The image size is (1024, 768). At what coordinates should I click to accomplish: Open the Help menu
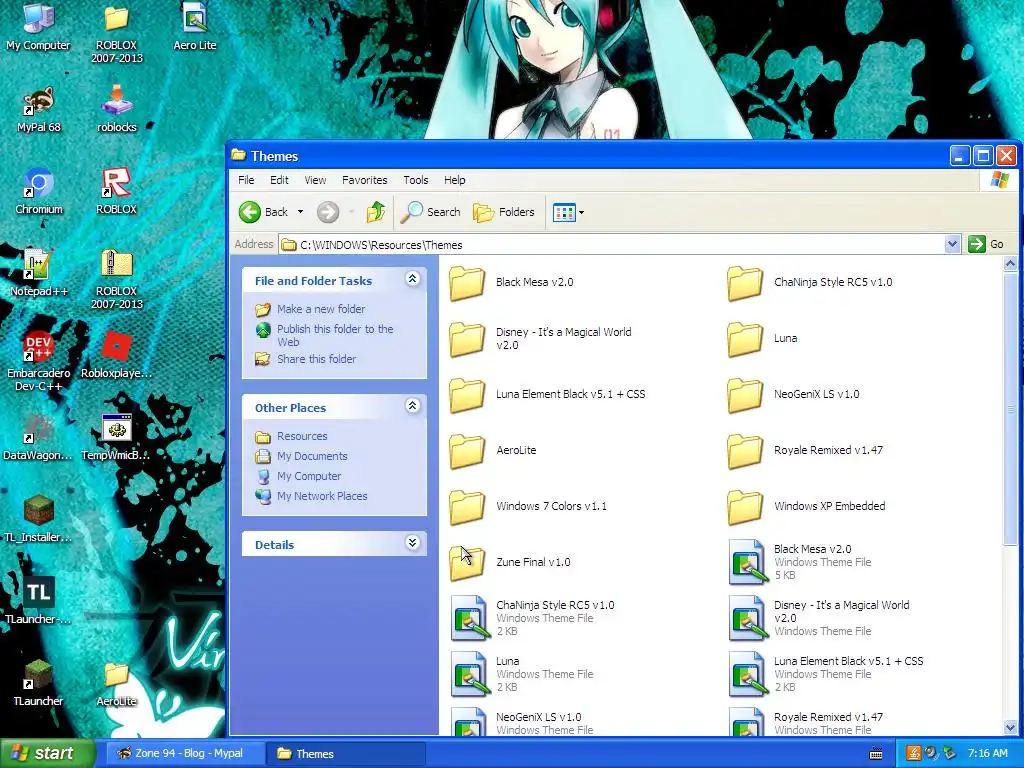point(455,180)
